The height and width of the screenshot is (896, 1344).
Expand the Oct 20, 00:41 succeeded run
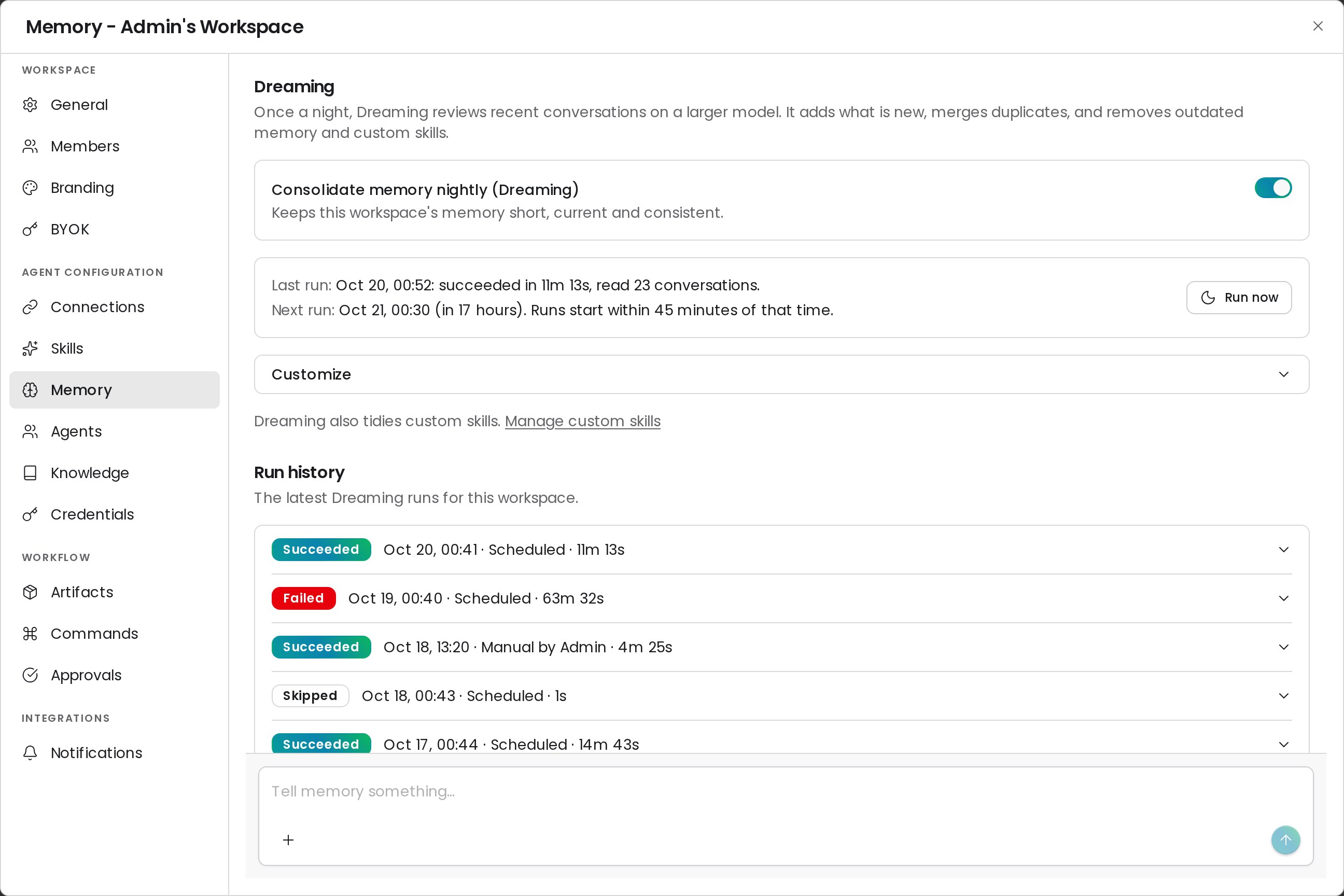(781, 550)
